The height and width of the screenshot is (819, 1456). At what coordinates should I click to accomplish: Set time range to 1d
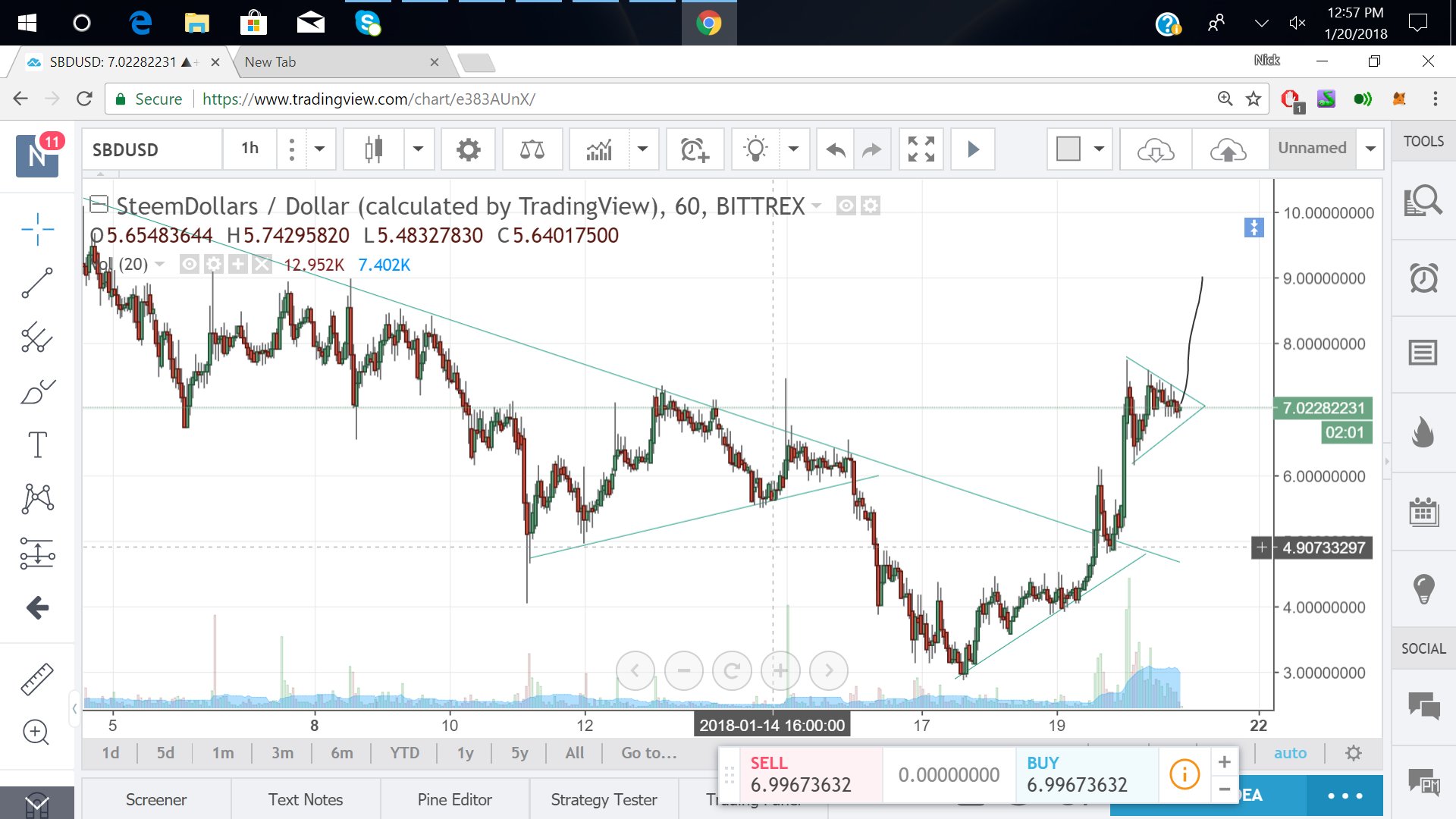111,753
